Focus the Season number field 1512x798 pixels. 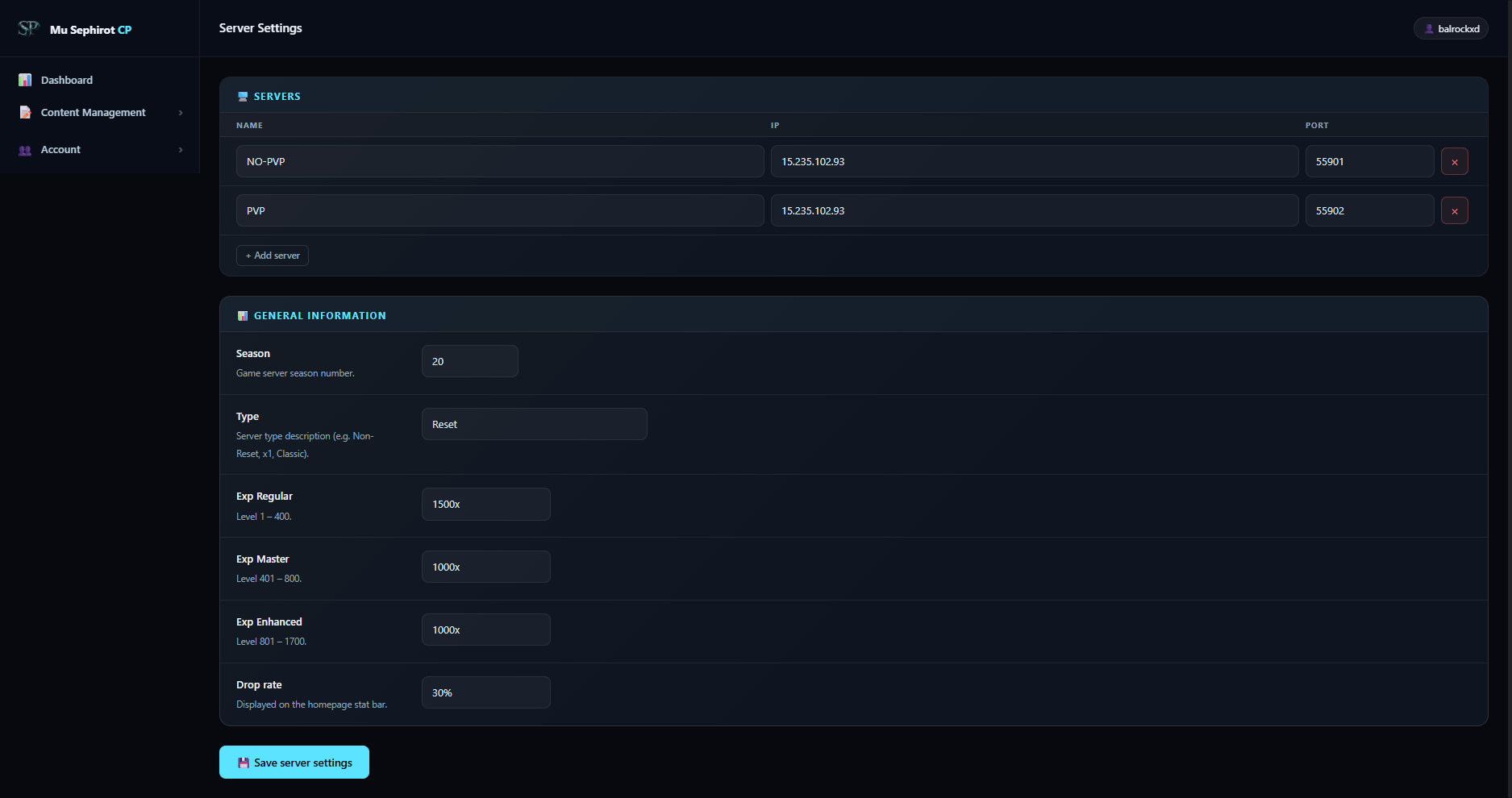pyautogui.click(x=469, y=361)
